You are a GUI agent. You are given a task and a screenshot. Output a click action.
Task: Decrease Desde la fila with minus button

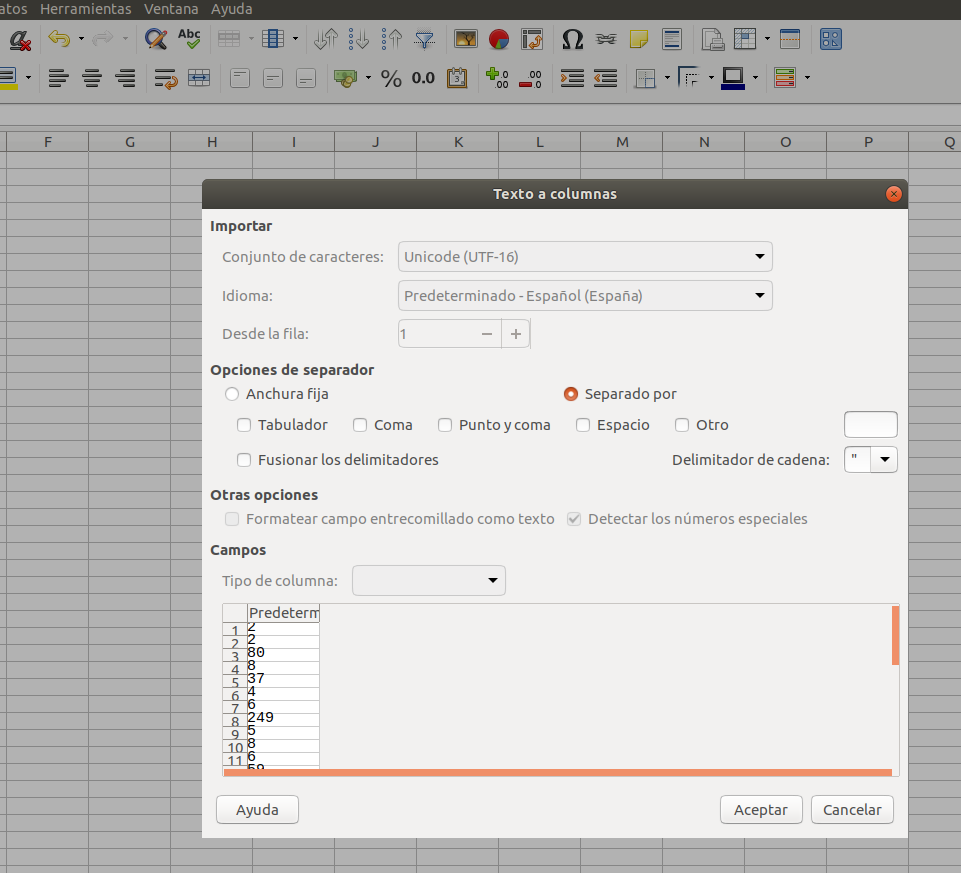[487, 334]
